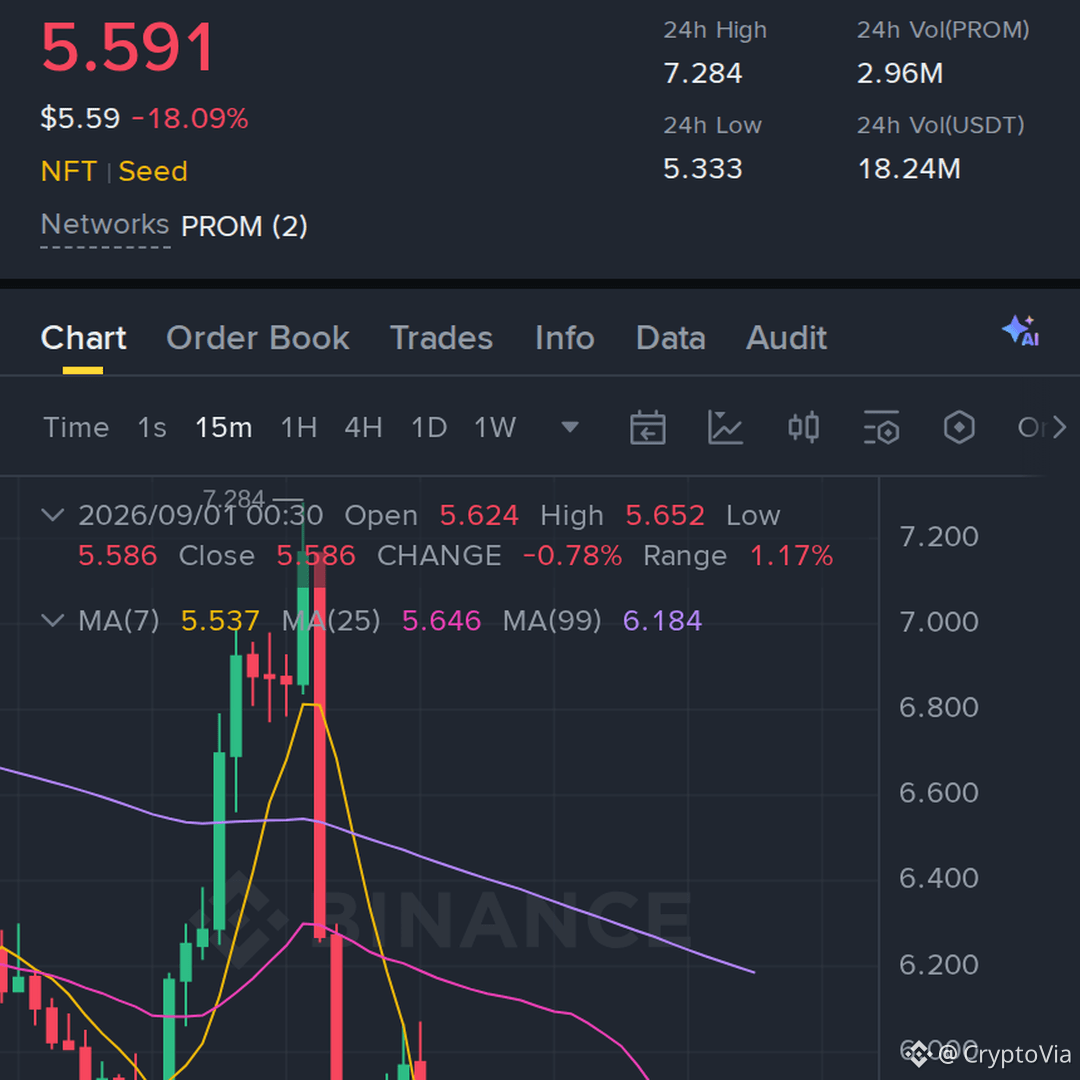Image resolution: width=1080 pixels, height=1080 pixels.
Task: Open the chart display settings icon
Action: click(882, 428)
